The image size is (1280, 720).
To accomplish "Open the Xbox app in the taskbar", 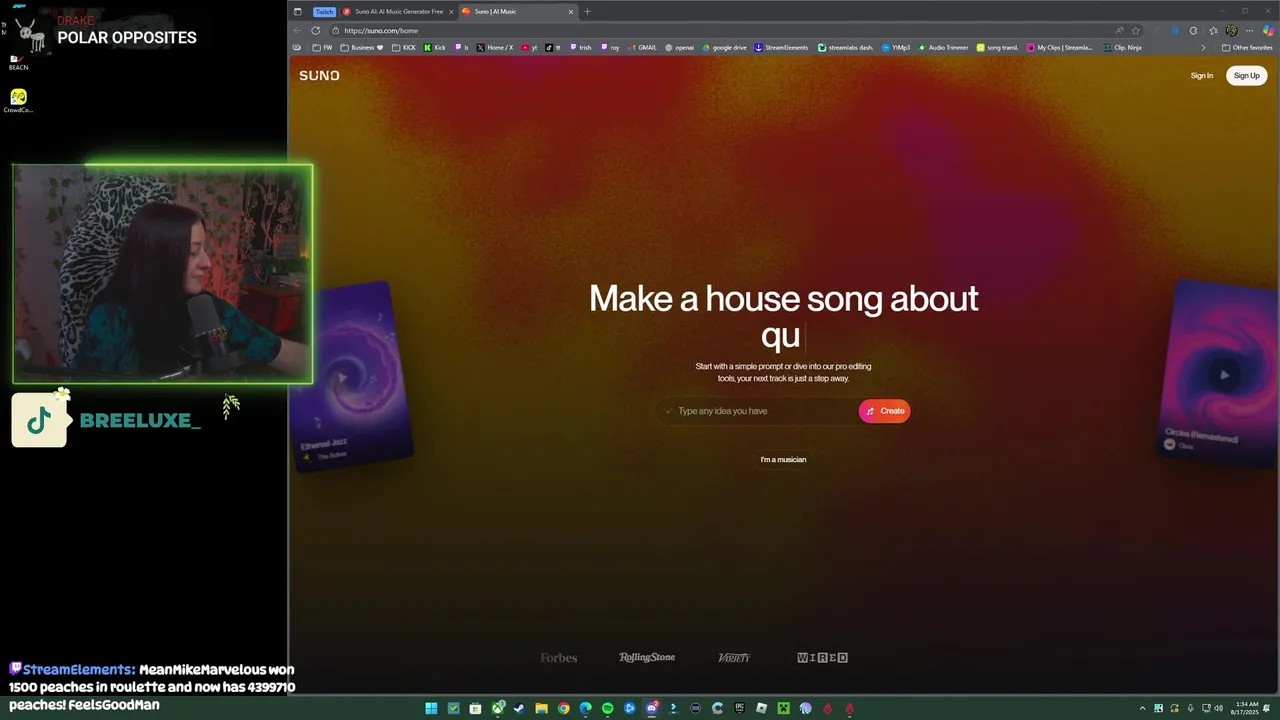I will 497,708.
